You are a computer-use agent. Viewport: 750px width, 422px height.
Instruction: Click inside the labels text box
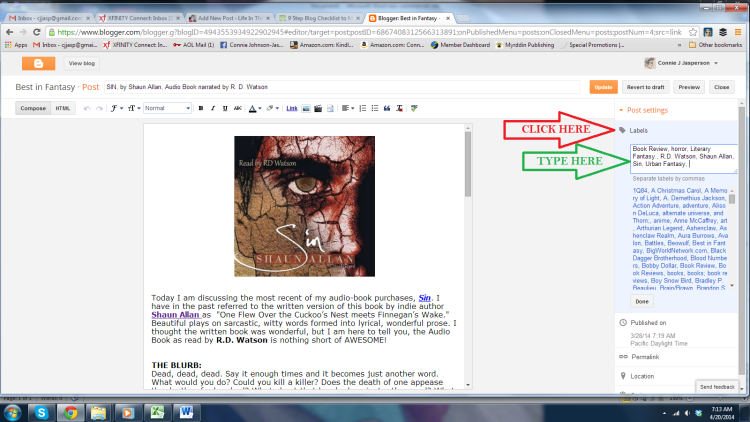pos(683,157)
